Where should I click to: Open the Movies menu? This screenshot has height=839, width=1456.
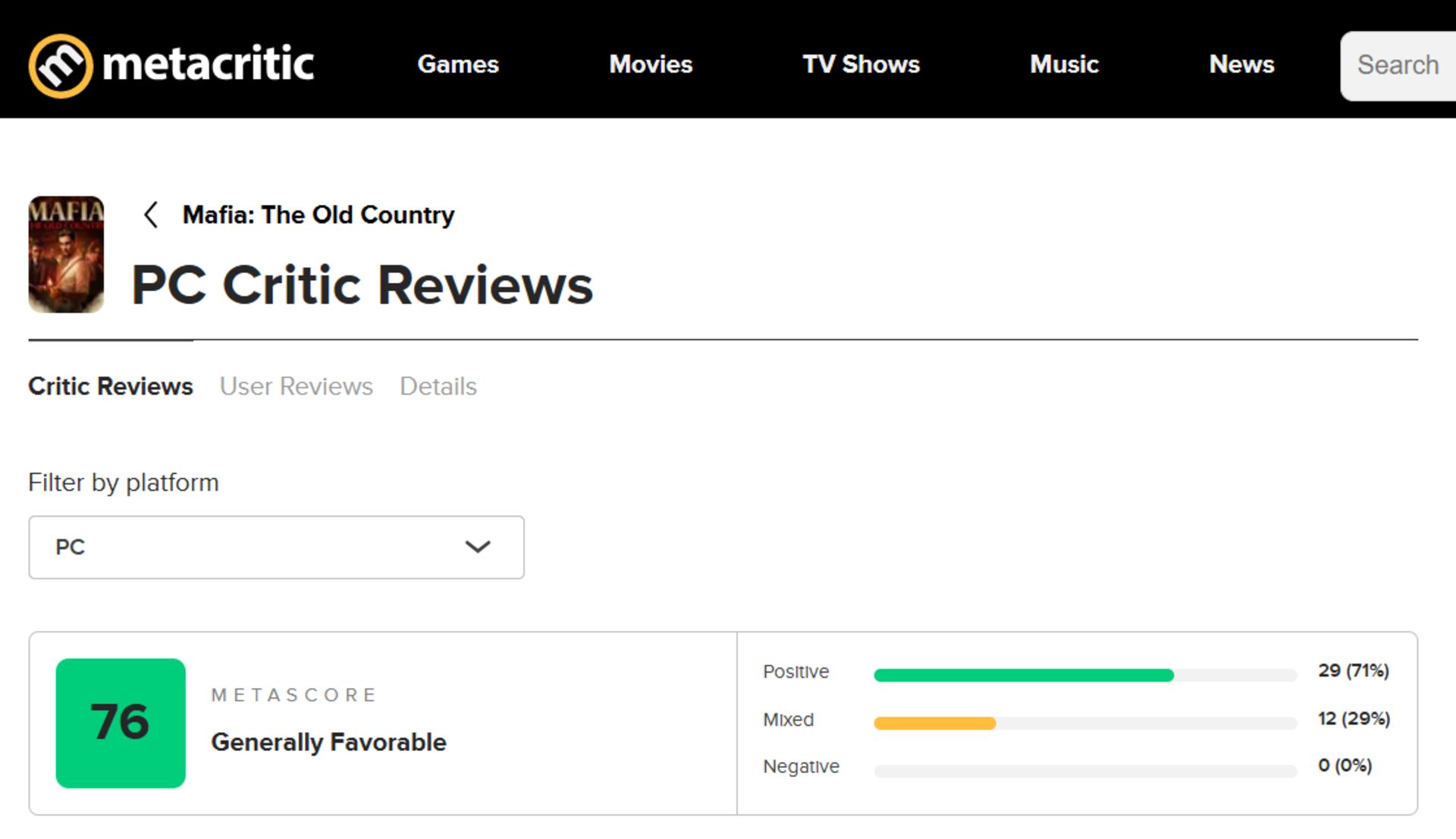[x=651, y=64]
